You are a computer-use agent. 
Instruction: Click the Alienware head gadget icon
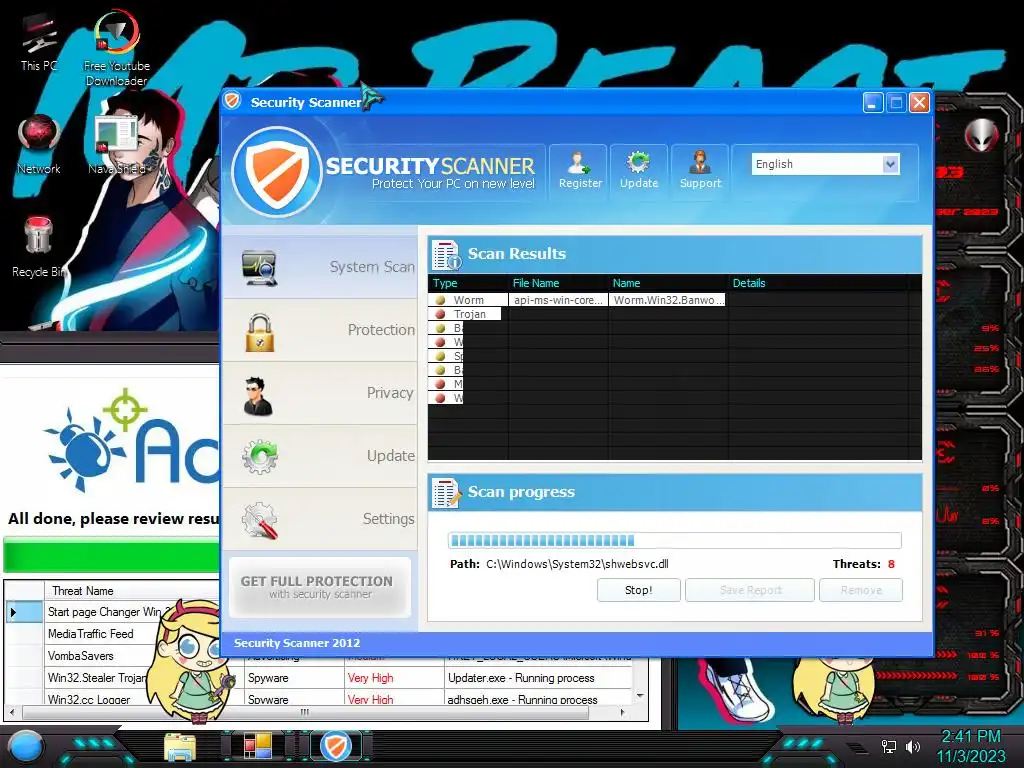coord(981,136)
